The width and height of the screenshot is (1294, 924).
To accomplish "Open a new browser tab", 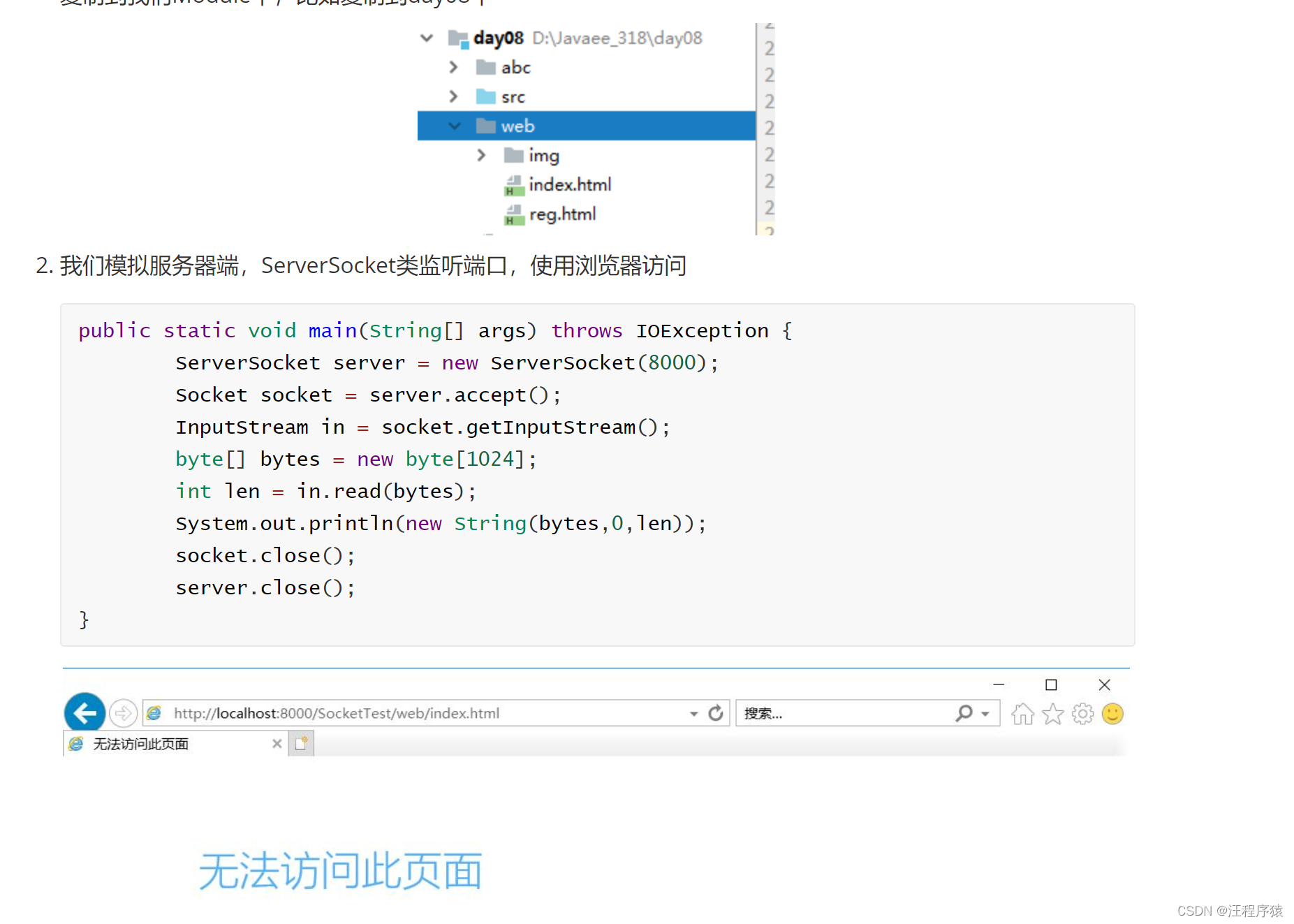I will point(301,744).
